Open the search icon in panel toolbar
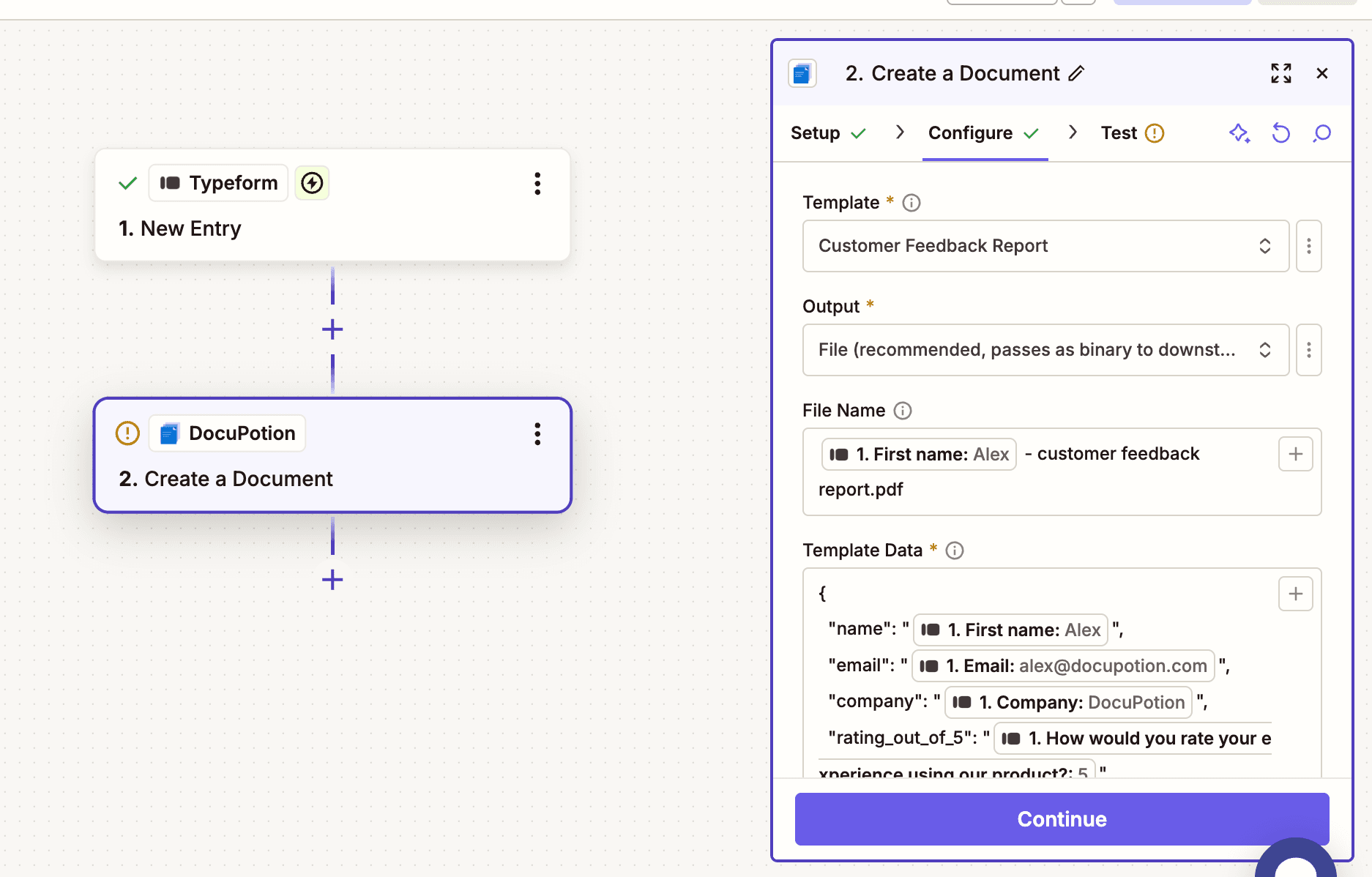The image size is (1372, 877). [1322, 133]
